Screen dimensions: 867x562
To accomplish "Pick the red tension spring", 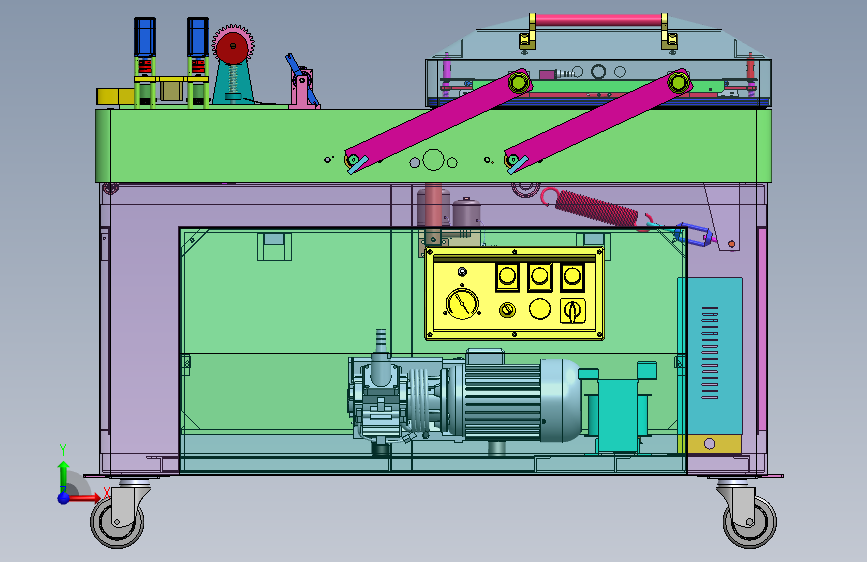I will point(597,207).
